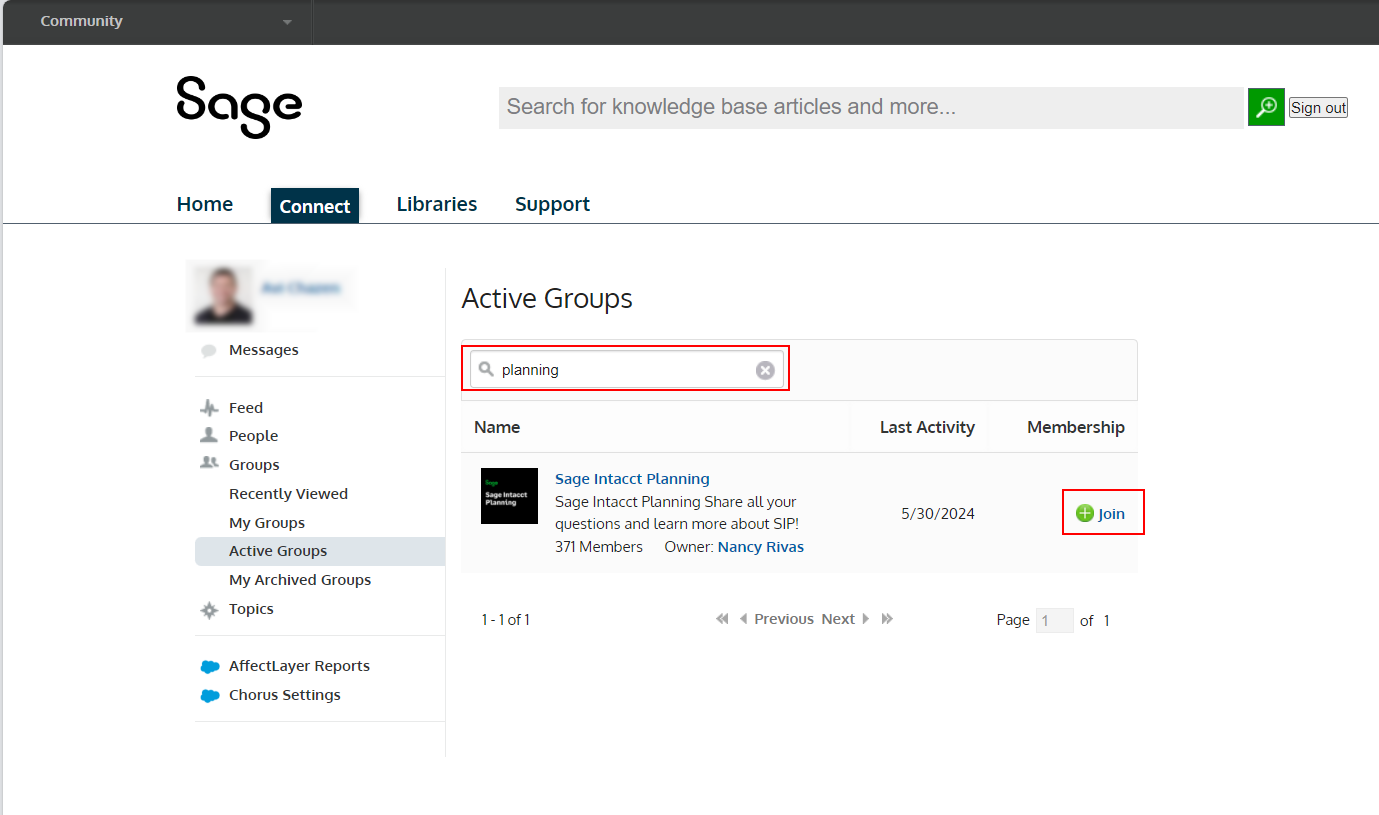
Task: Clear the planning search with the X icon
Action: [x=765, y=371]
